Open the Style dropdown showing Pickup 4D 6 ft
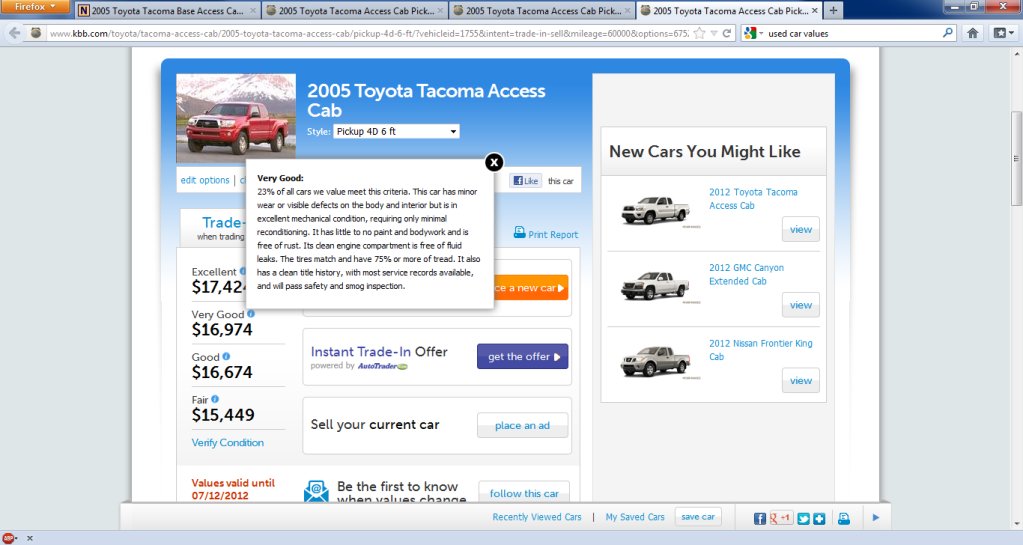 [396, 131]
